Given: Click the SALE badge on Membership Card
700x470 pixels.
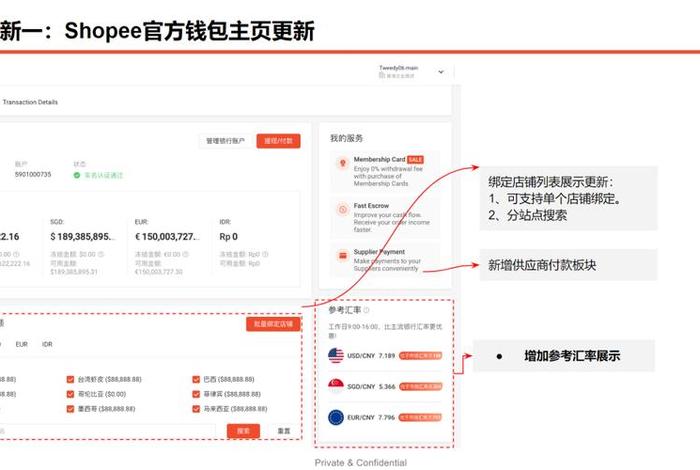Looking at the screenshot, I should pyautogui.click(x=415, y=159).
